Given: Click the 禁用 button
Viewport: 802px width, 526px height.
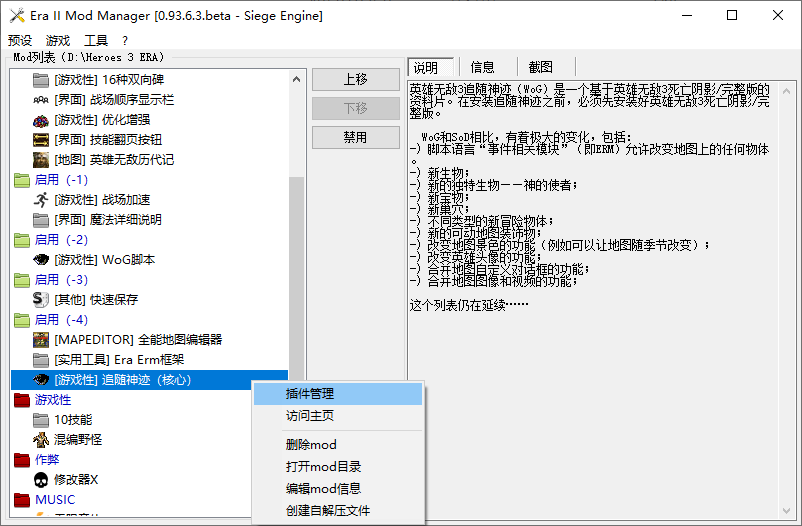Looking at the screenshot, I should 355,138.
